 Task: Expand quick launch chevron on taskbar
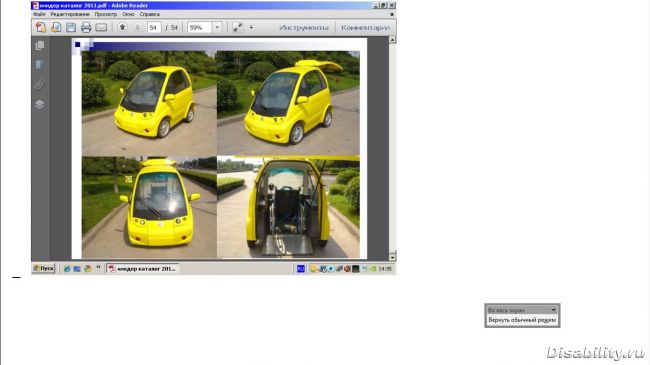tap(98, 268)
